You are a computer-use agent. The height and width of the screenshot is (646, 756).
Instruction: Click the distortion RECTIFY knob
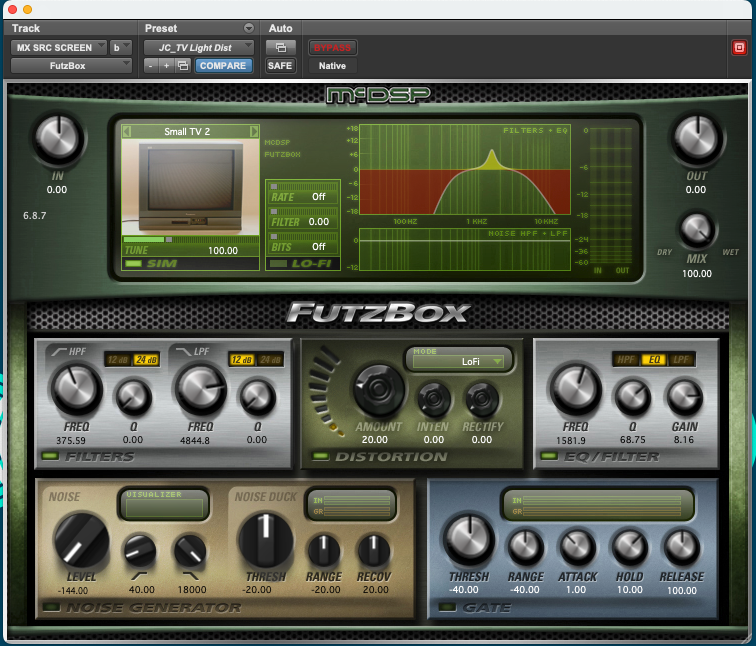coord(482,398)
